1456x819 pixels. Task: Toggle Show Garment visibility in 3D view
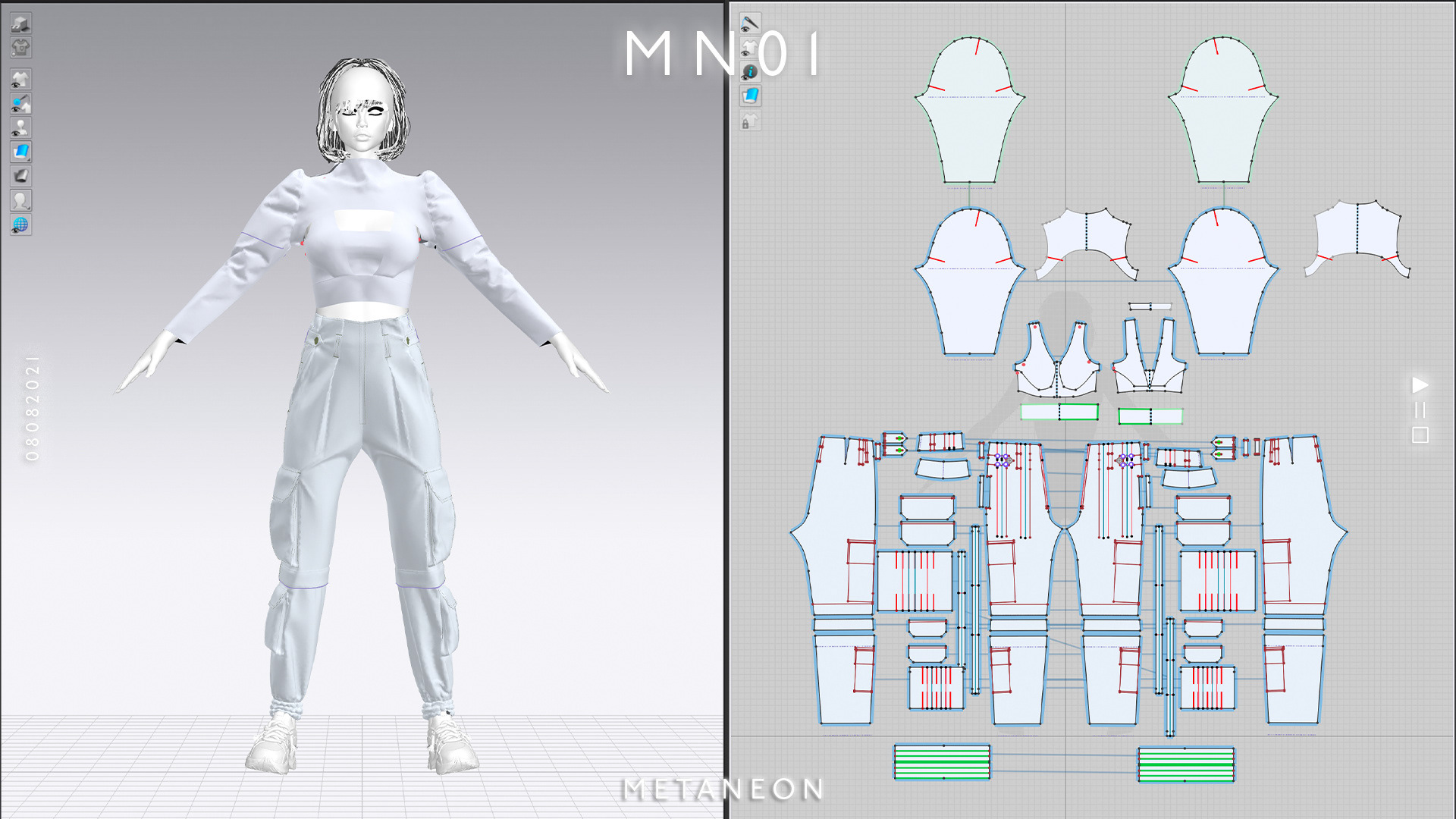click(x=20, y=79)
